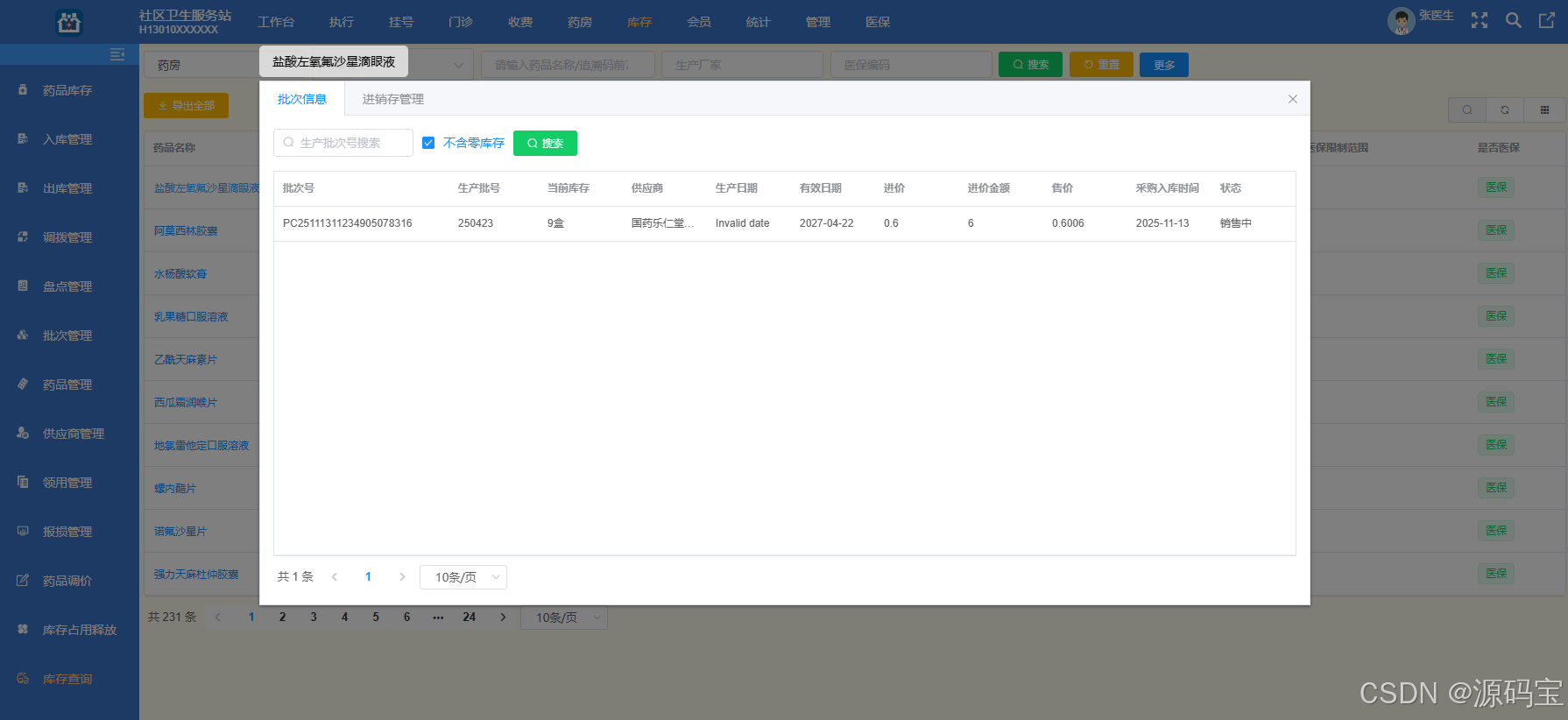The width and height of the screenshot is (1568, 720).
Task: Open the dialog 10条/页 page size dropdown
Action: tap(463, 577)
